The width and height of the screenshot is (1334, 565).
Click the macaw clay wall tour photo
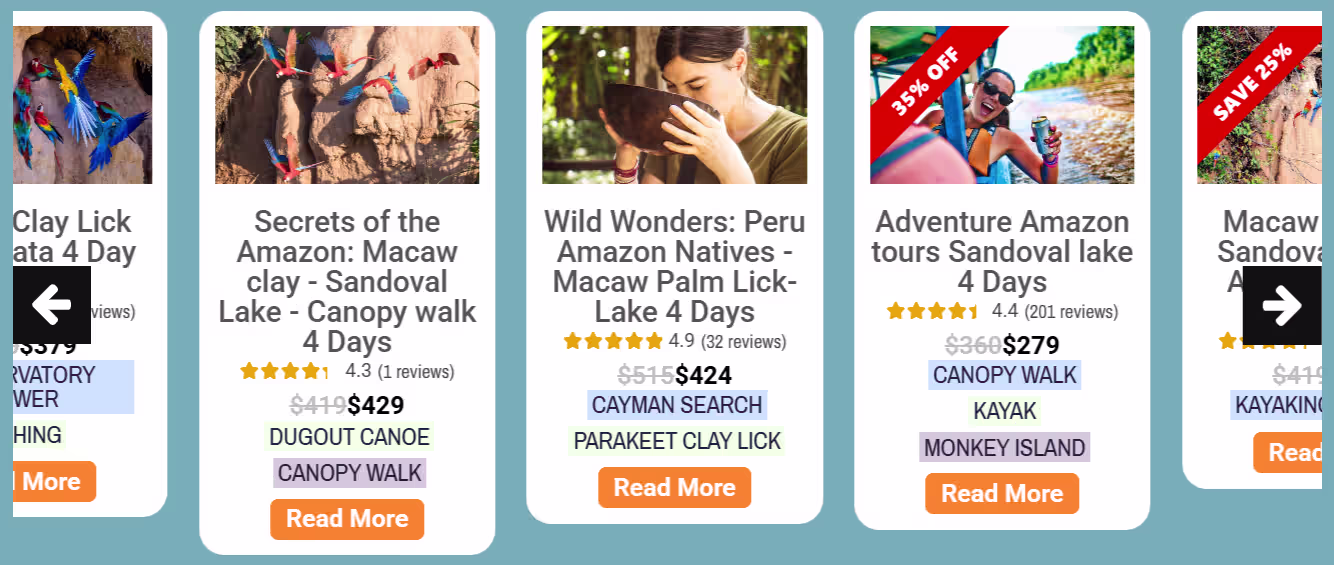(347, 105)
